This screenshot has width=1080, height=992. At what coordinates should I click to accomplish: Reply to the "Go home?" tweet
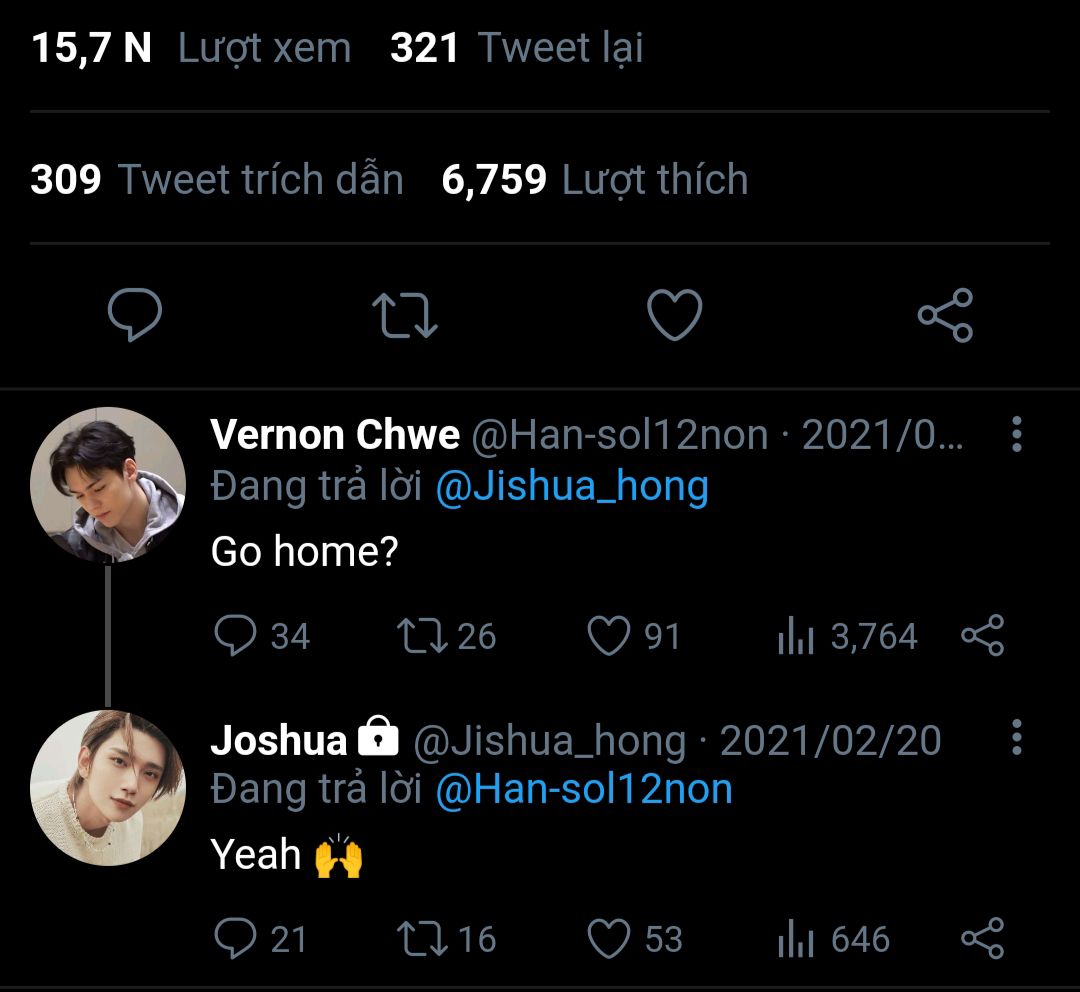pyautogui.click(x=236, y=637)
